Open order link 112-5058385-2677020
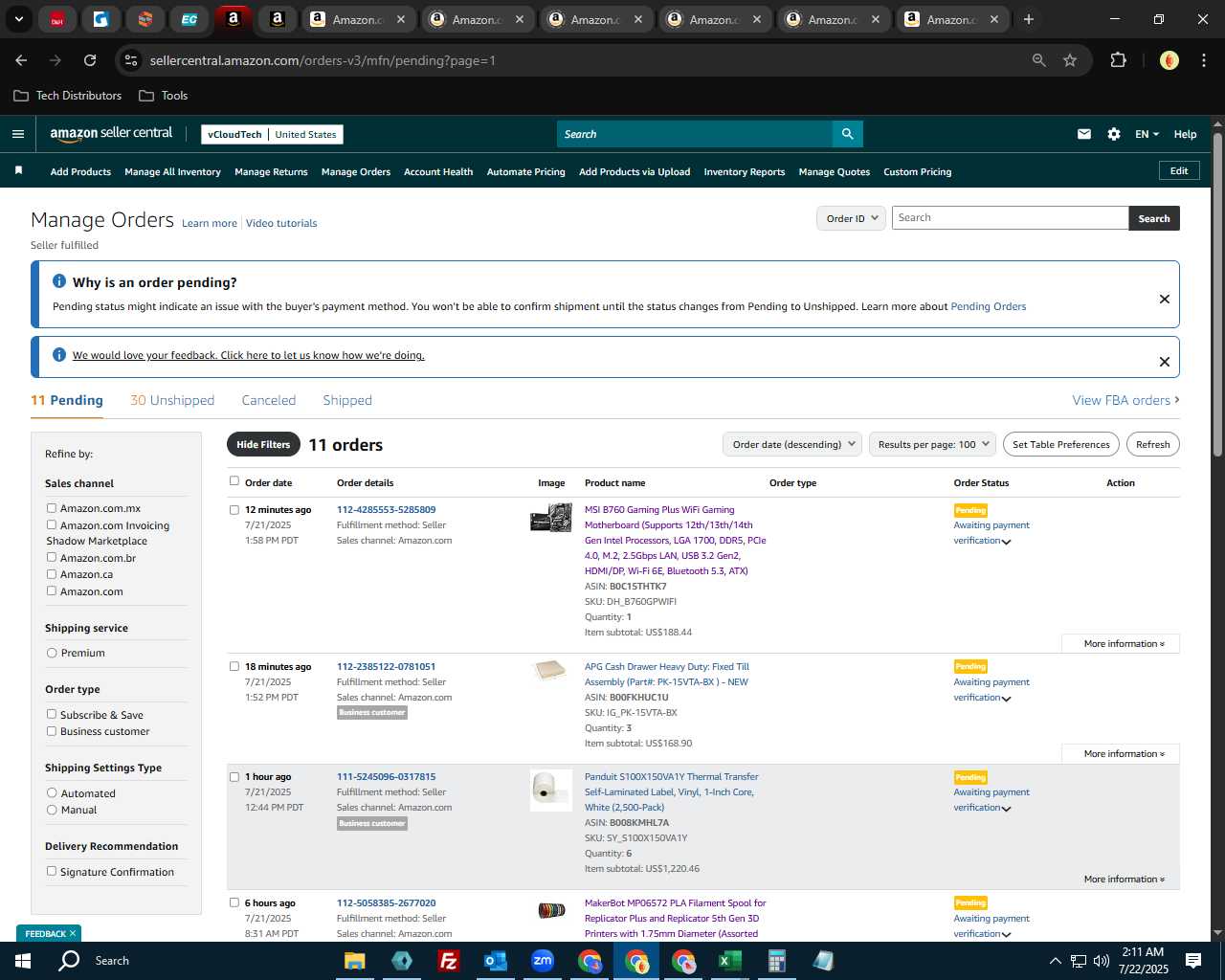1225x980 pixels. [x=386, y=902]
